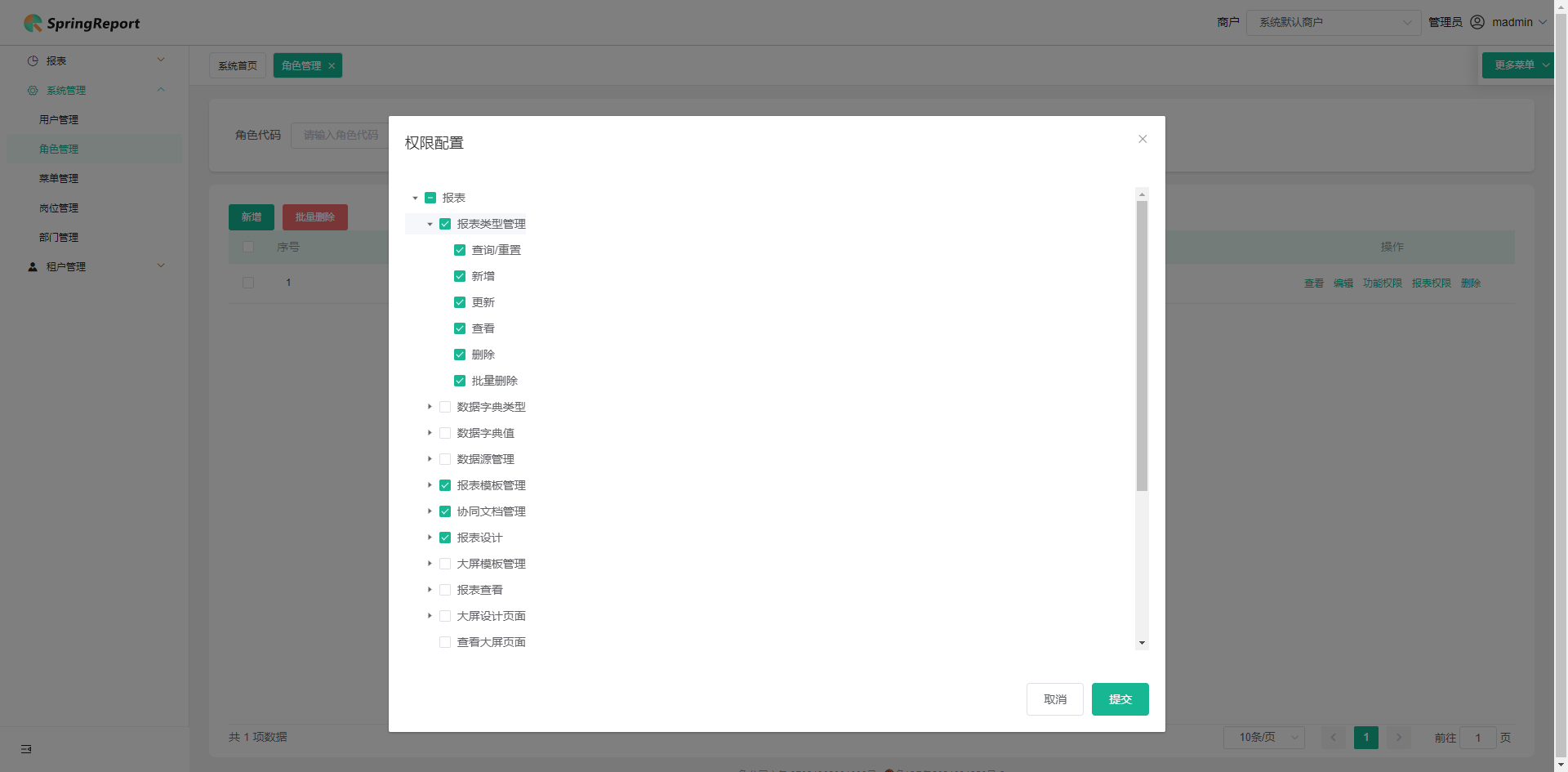1568x772 pixels.
Task: Uncheck the 报表类型管理 checkbox
Action: pyautogui.click(x=445, y=224)
